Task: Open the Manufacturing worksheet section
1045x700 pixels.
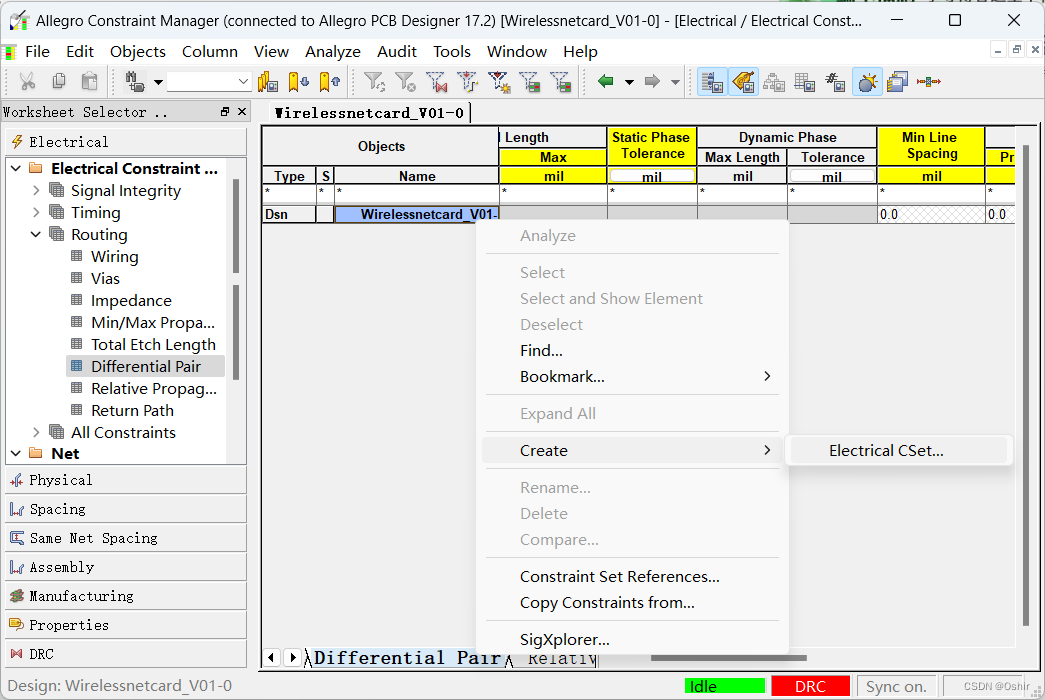Action: tap(81, 596)
